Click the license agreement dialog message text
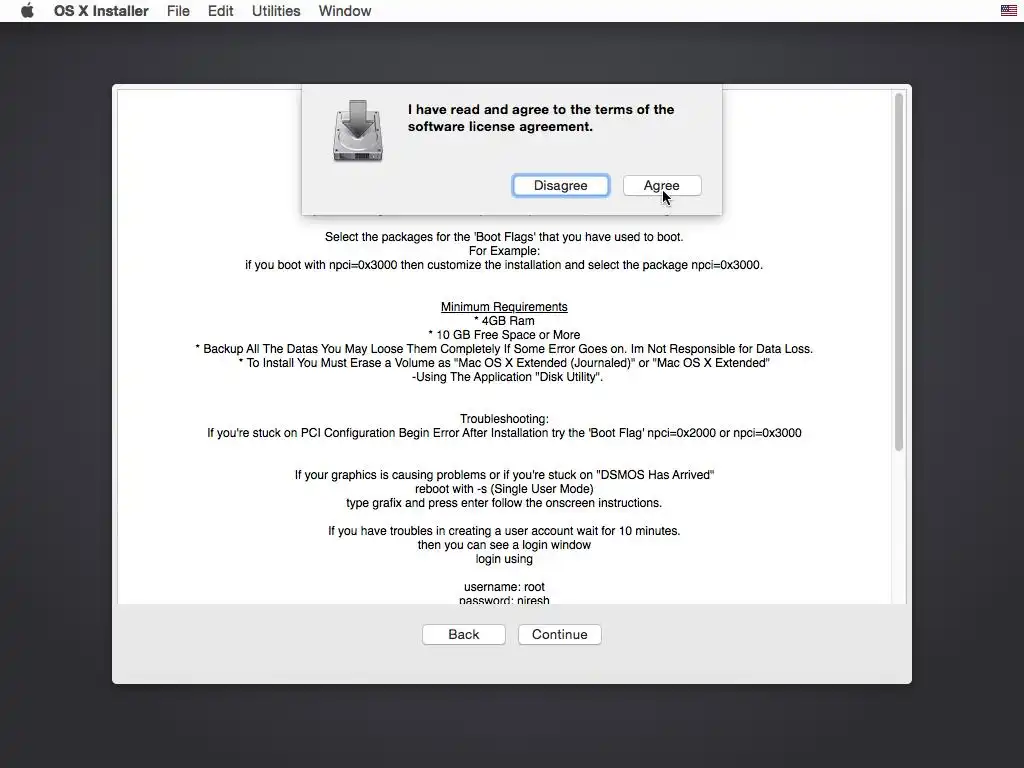Image resolution: width=1024 pixels, height=768 pixels. click(541, 118)
